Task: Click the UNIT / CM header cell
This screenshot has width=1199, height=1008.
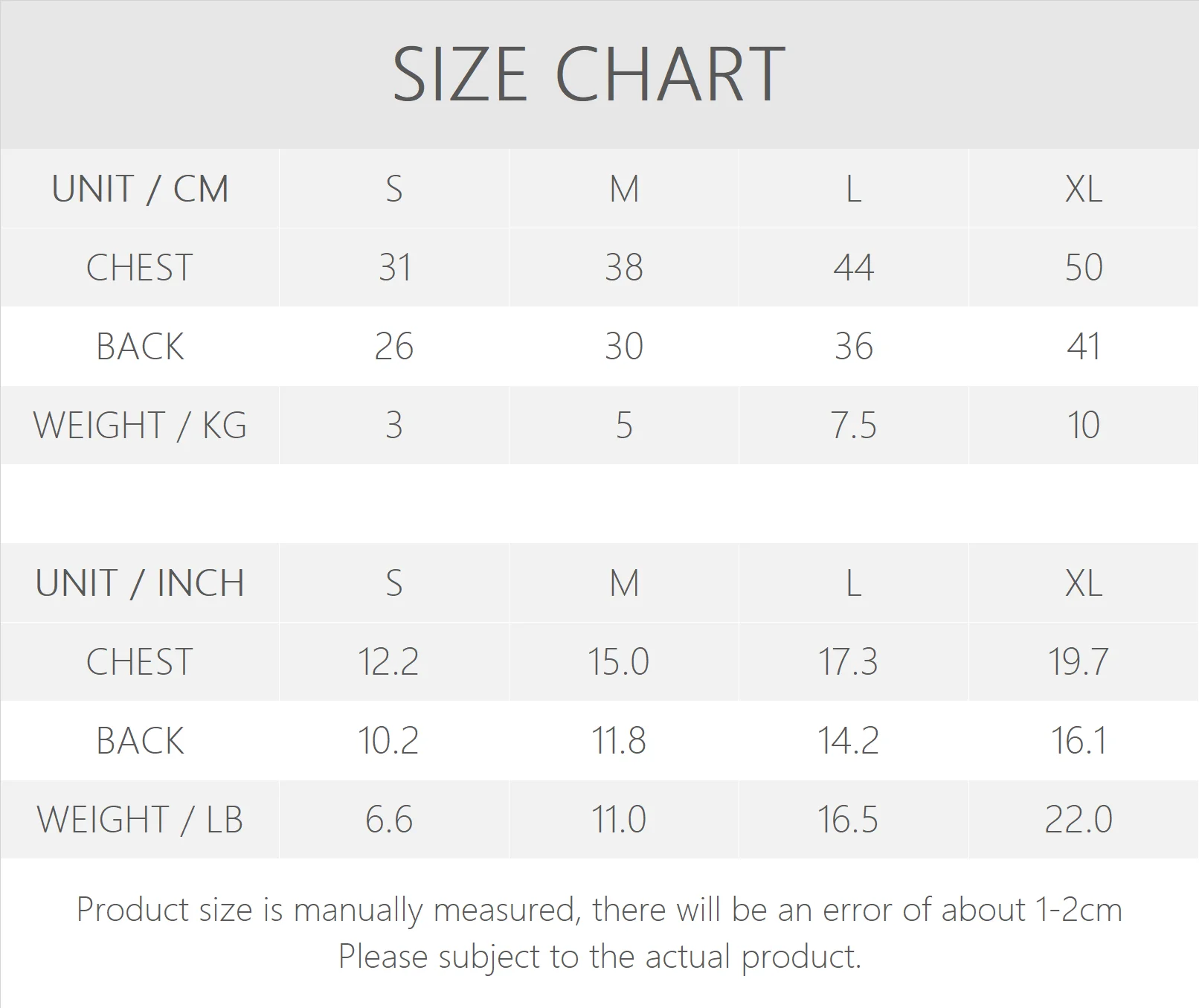Action: (140, 189)
